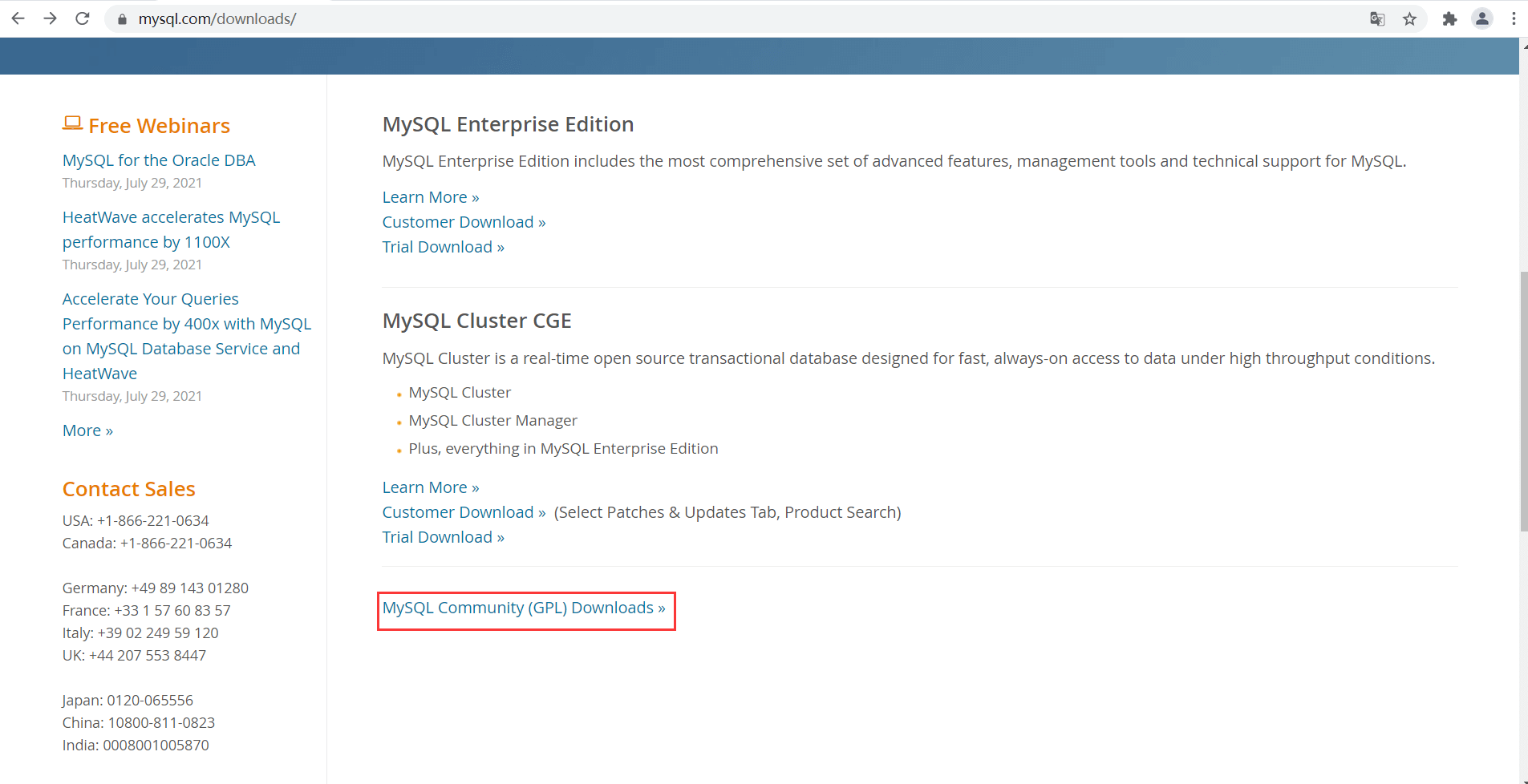1528x784 pixels.
Task: Click Customer Download under MySQL Cluster CGE
Action: (464, 512)
